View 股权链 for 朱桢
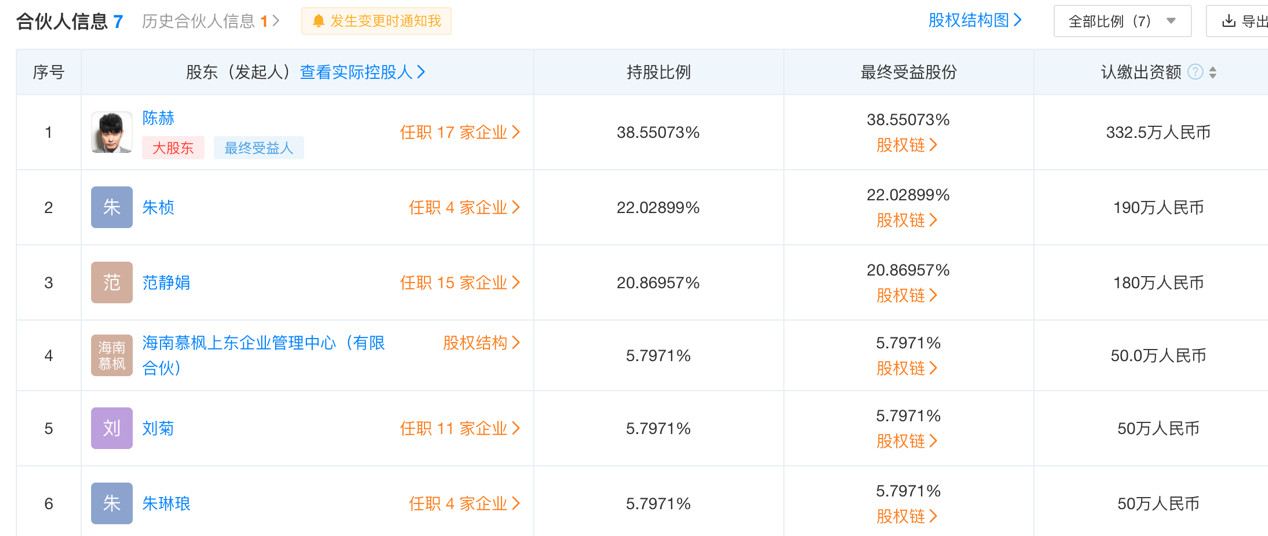The image size is (1268, 536). pyautogui.click(x=907, y=220)
